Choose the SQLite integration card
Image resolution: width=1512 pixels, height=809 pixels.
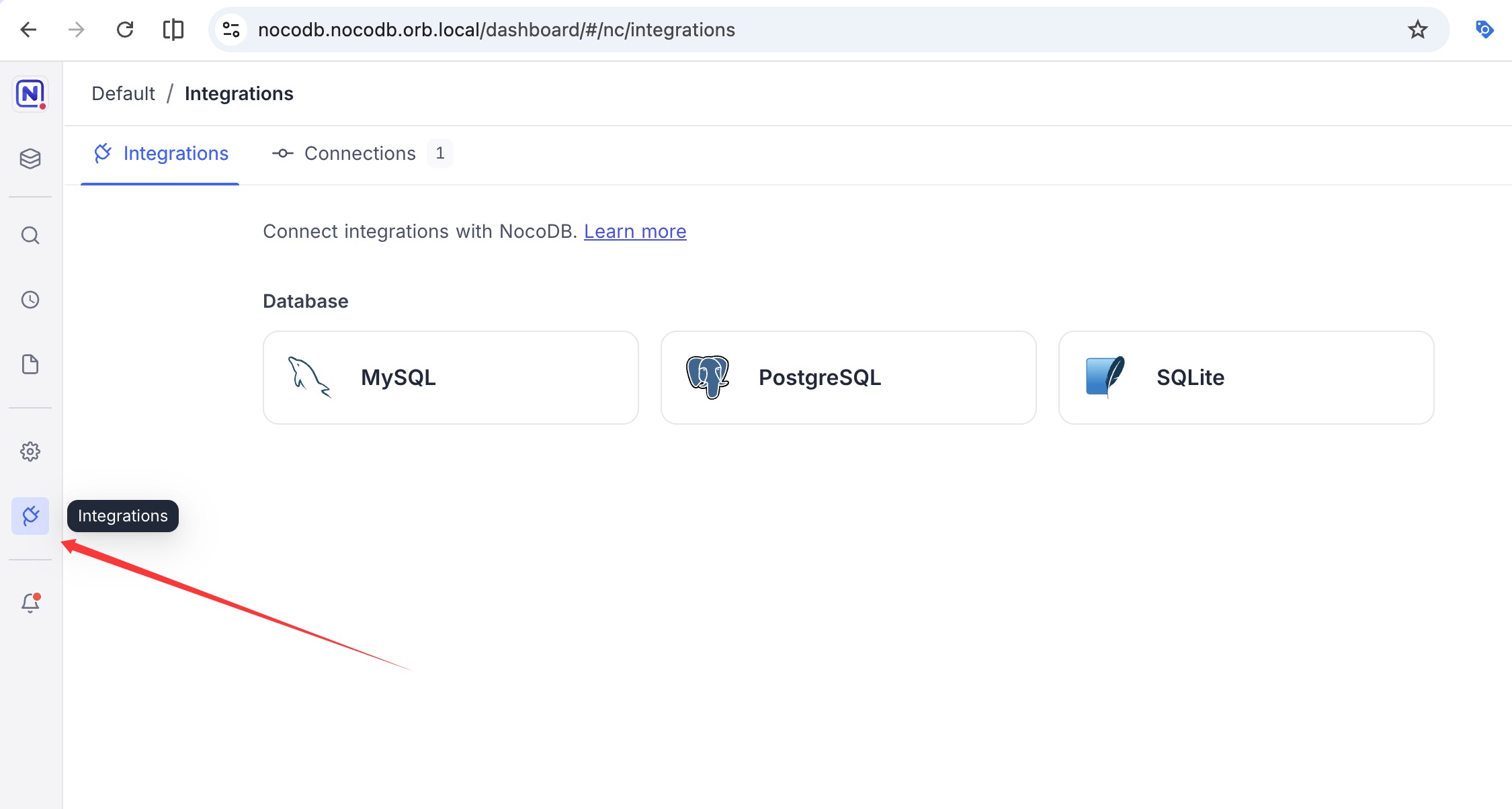point(1246,378)
